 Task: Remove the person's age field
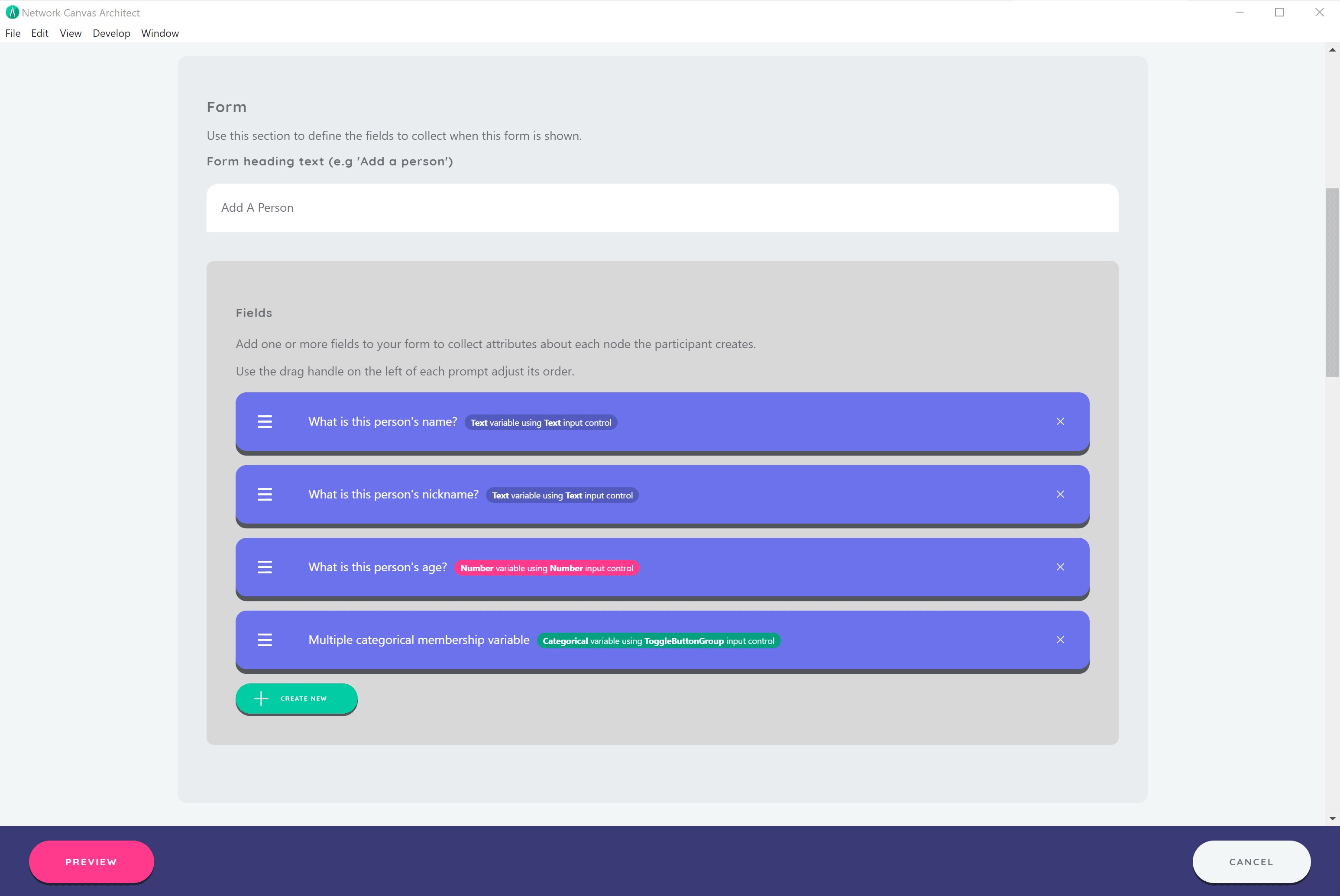pos(1060,567)
